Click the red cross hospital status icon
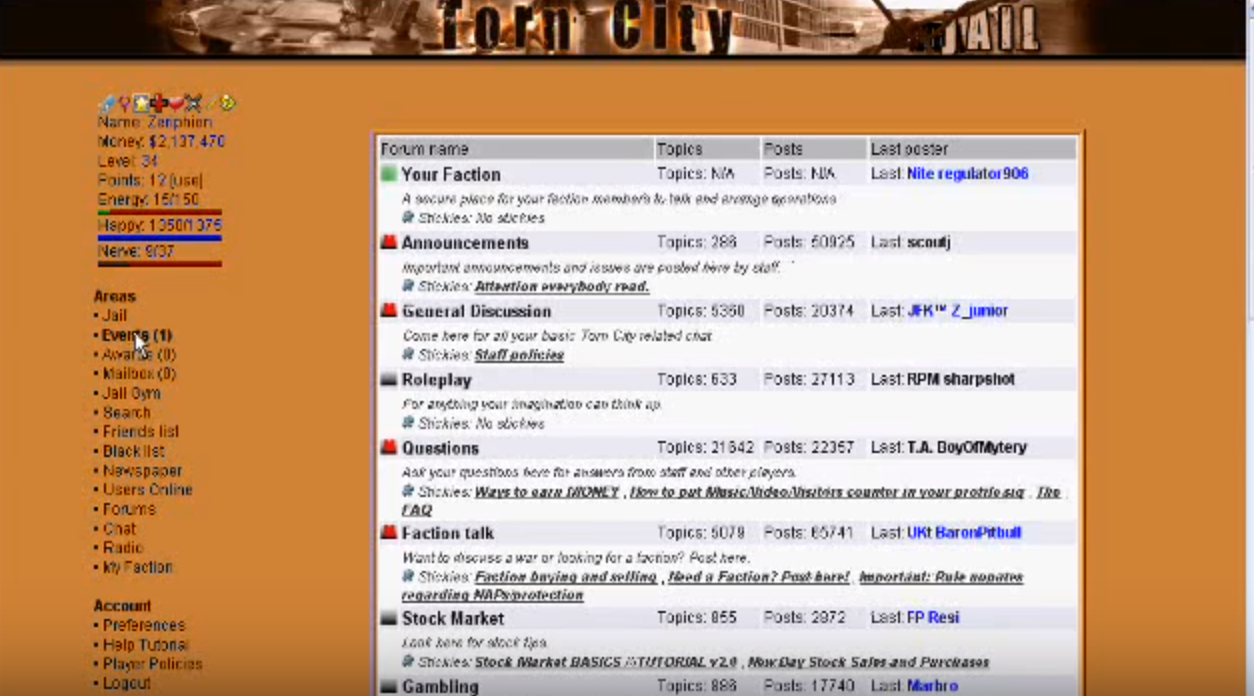The height and width of the screenshot is (696, 1254). click(x=159, y=103)
